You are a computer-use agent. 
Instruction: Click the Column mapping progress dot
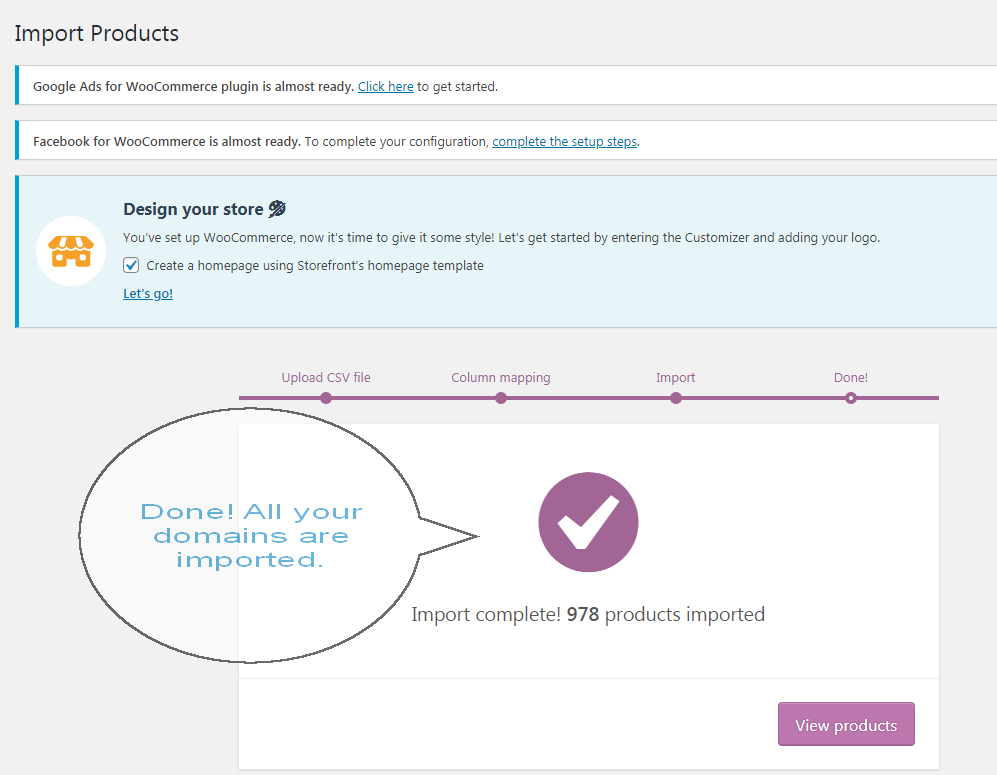pyautogui.click(x=501, y=398)
